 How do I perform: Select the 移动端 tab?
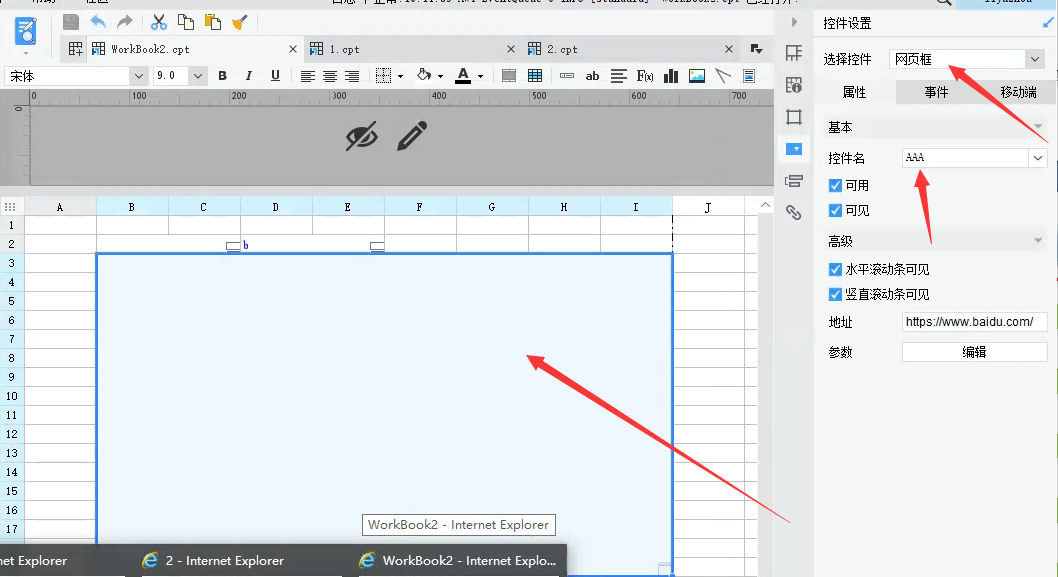[1018, 92]
